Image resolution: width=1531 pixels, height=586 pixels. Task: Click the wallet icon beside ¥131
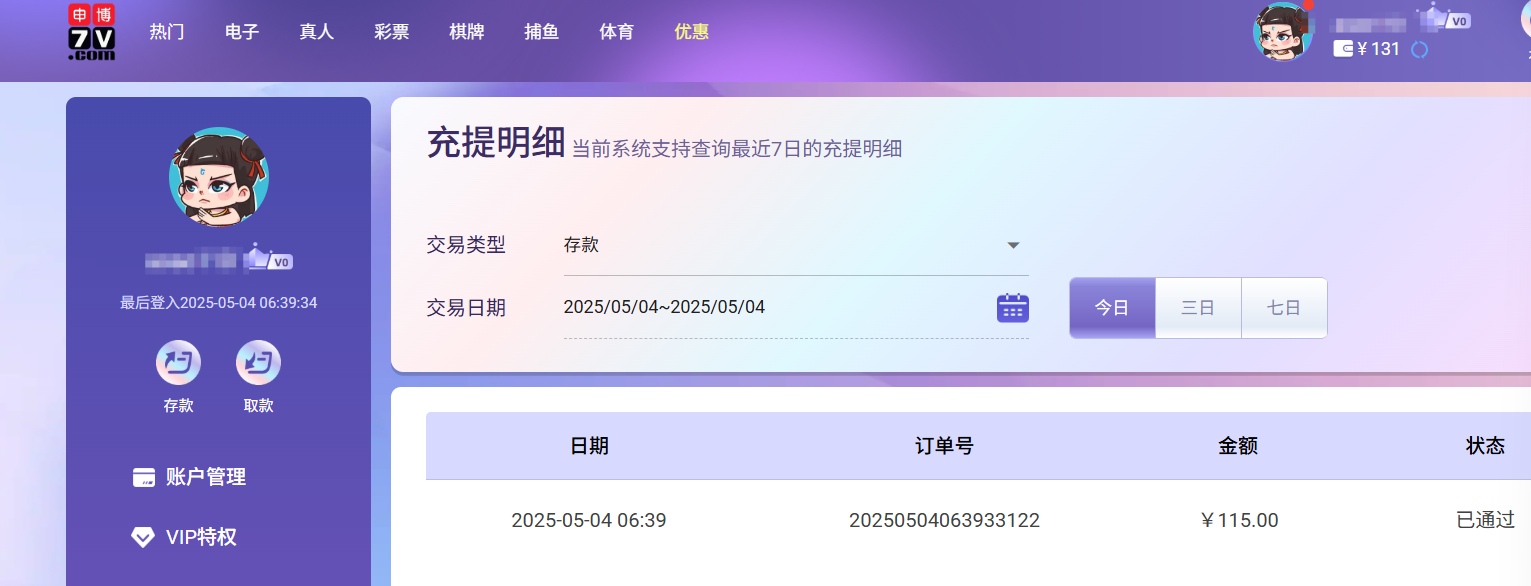1343,49
